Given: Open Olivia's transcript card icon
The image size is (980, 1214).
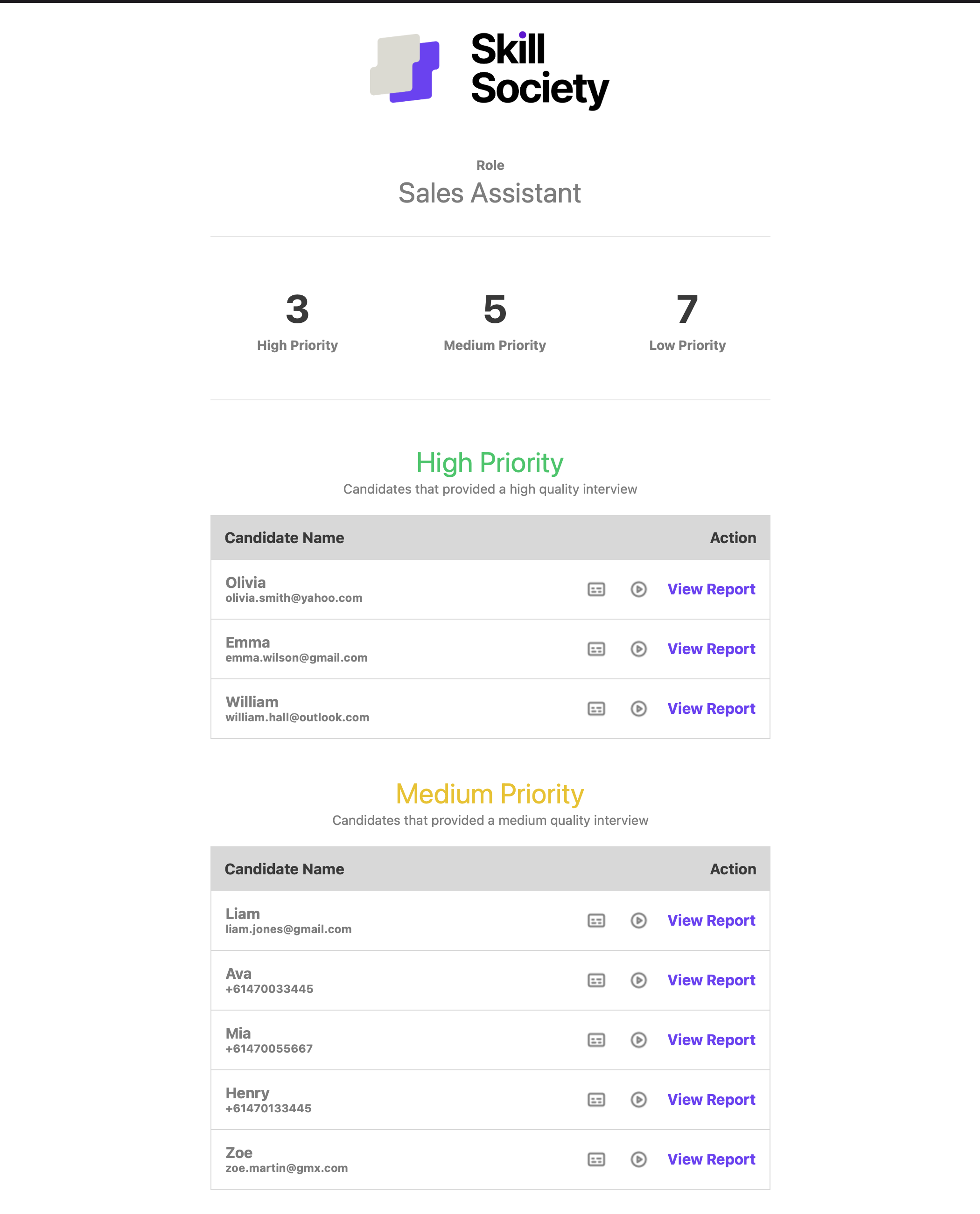Looking at the screenshot, I should [596, 589].
